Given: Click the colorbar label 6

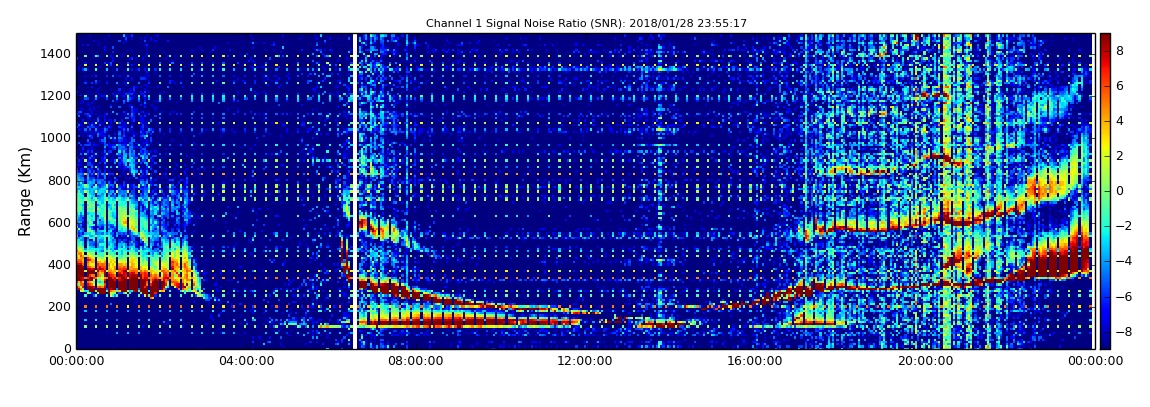Looking at the screenshot, I should point(1120,86).
